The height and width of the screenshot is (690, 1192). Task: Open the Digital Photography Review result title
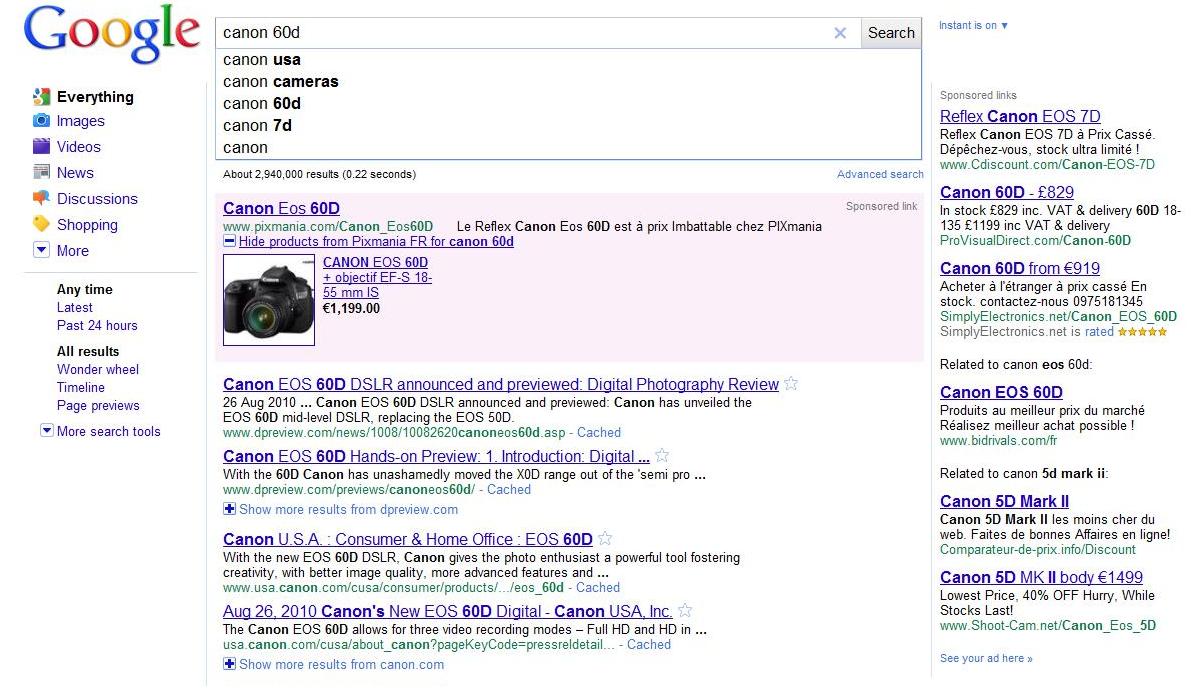tap(501, 384)
